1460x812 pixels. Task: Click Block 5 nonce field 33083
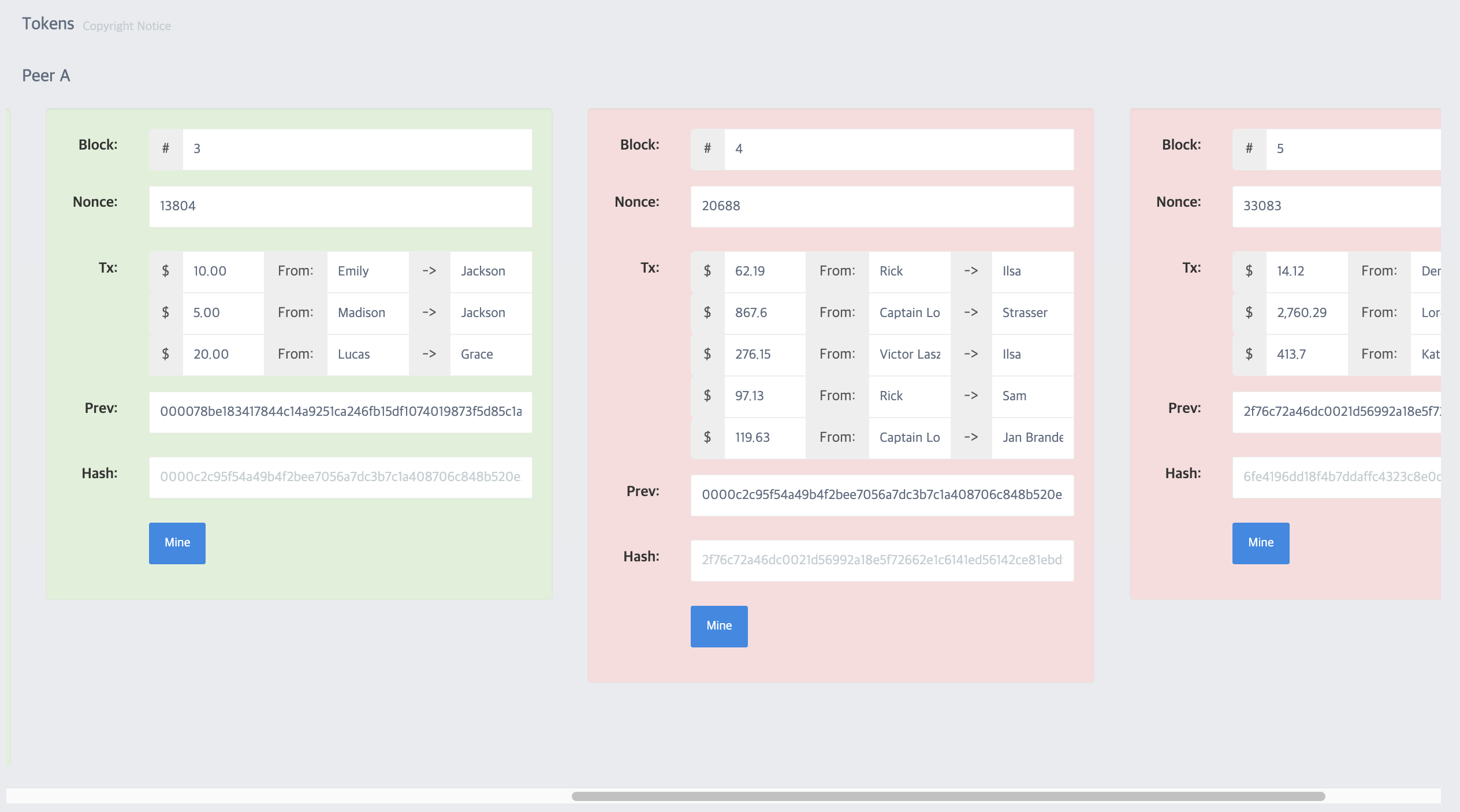pos(1335,206)
